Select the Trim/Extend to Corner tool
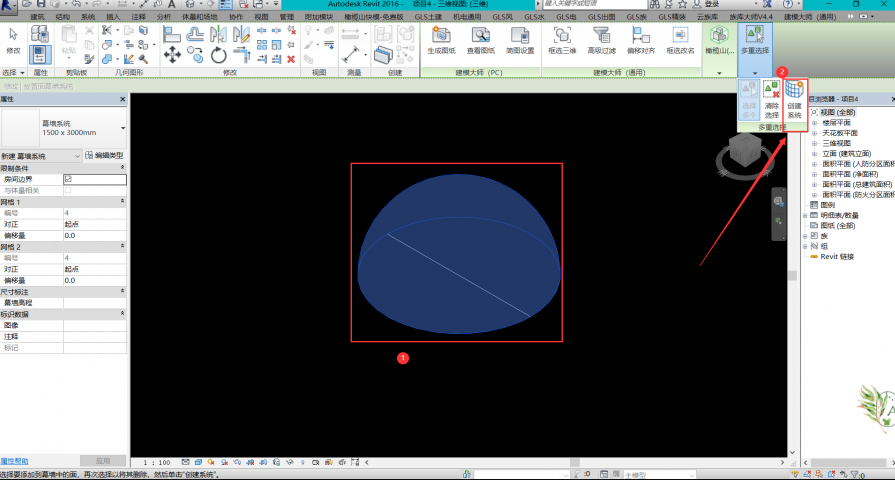The width and height of the screenshot is (895, 480). tap(241, 55)
